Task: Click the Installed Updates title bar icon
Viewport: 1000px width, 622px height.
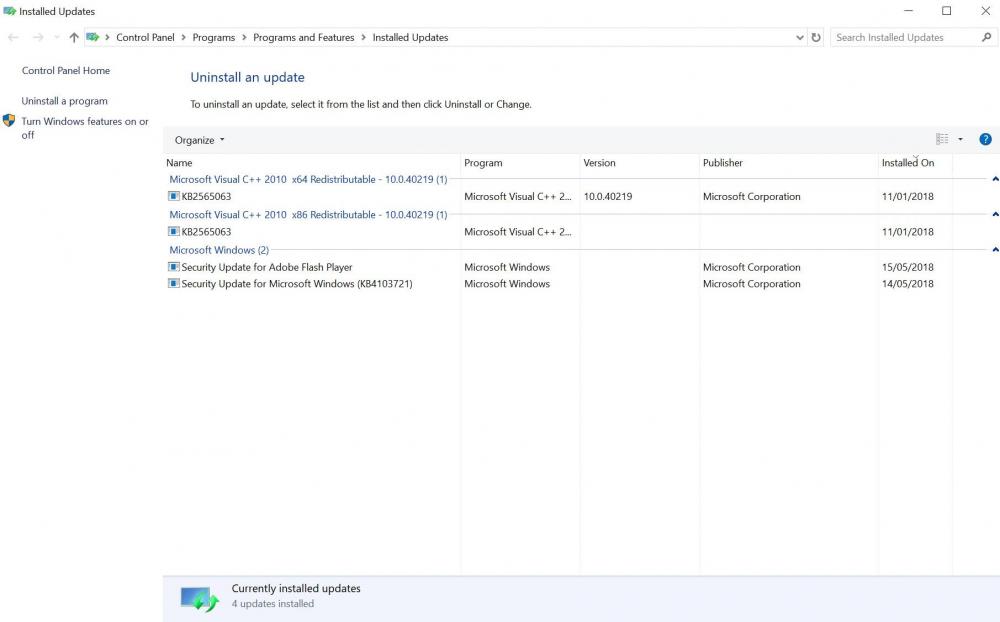Action: [x=10, y=11]
